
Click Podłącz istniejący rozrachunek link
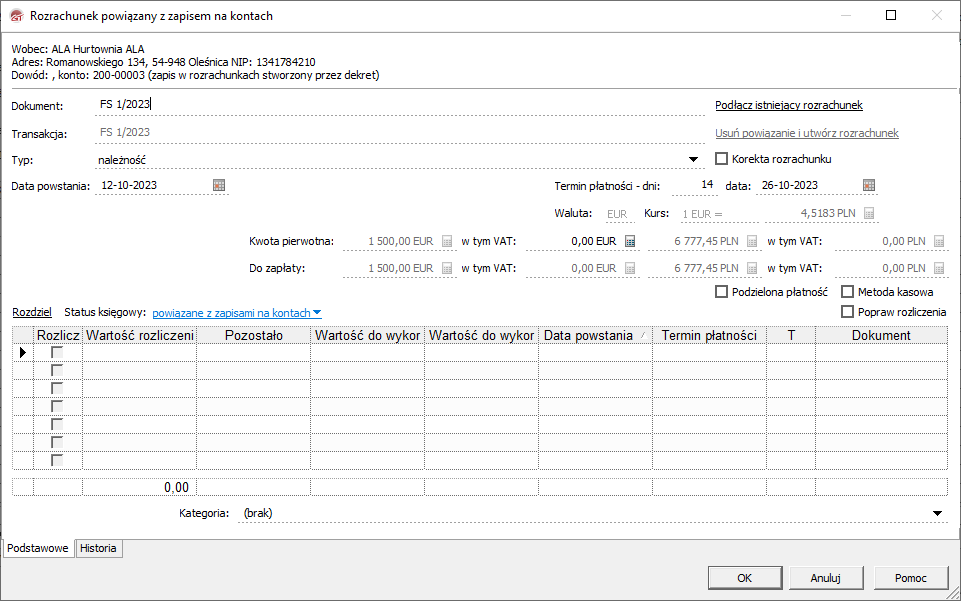click(x=789, y=105)
